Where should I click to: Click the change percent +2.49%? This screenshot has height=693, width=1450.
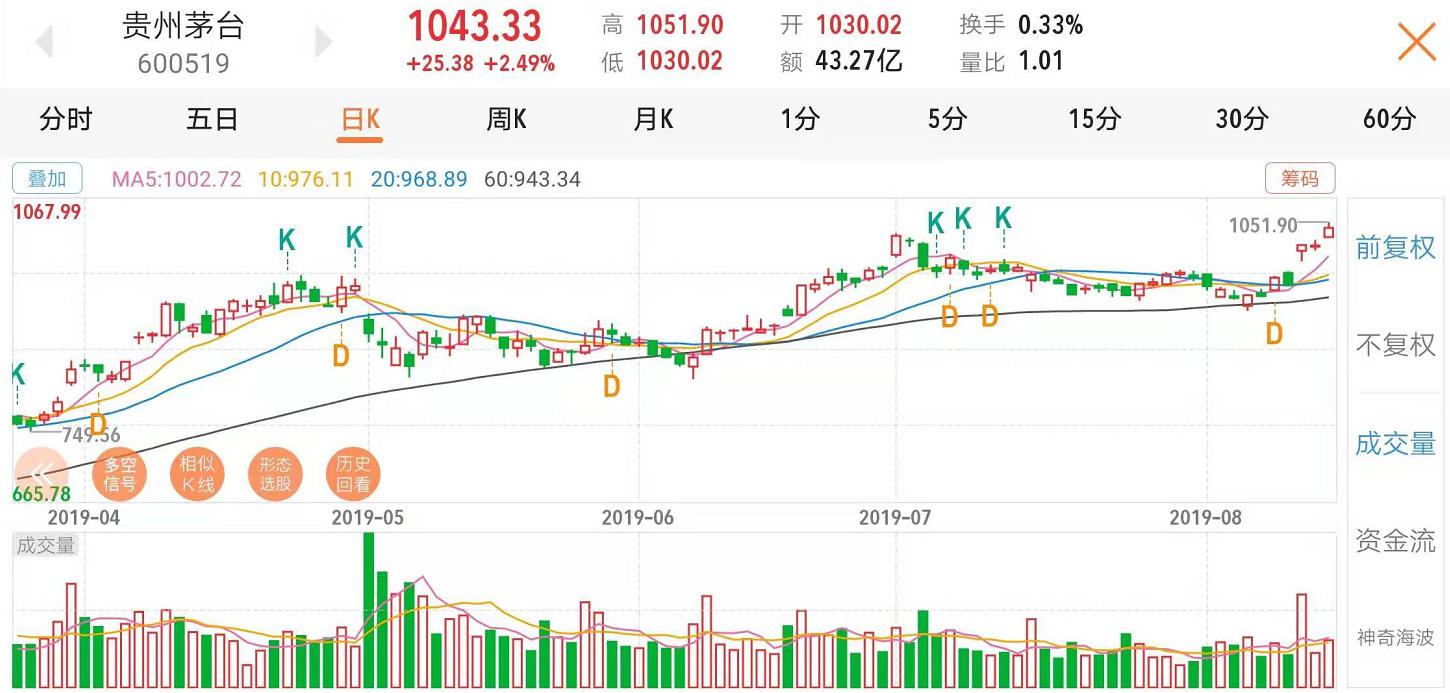click(x=519, y=64)
